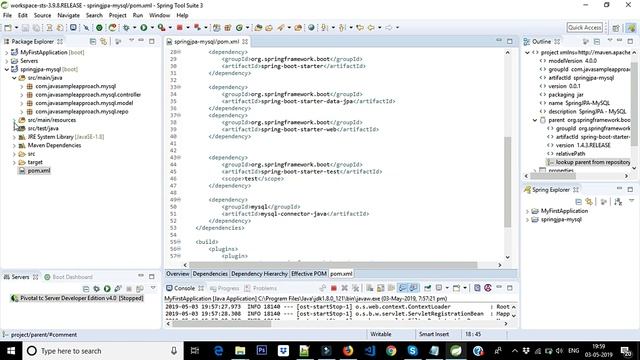Open Package Explorer view menu dropdown
The image size is (640, 360).
click(131, 41)
